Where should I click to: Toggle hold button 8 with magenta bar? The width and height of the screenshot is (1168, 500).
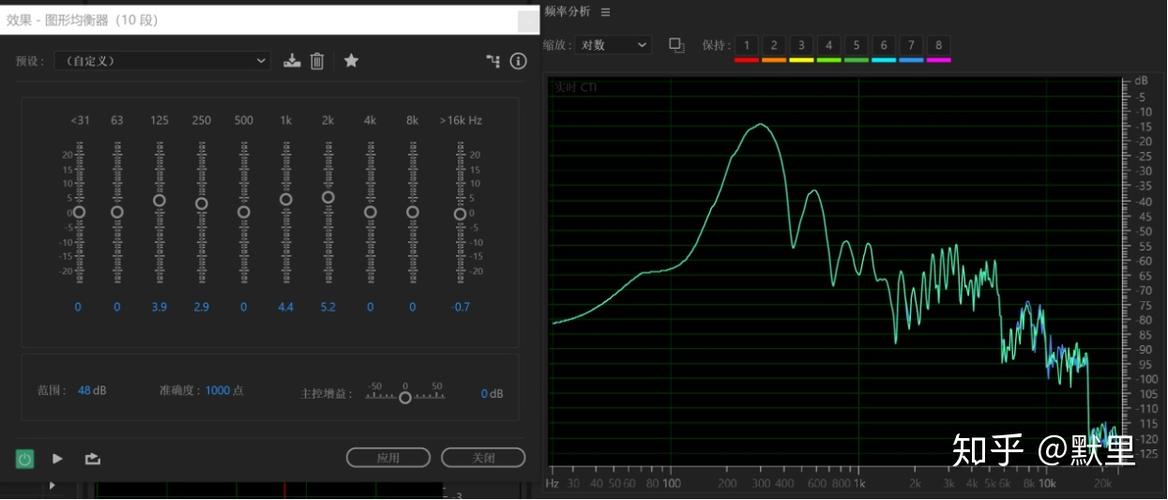point(939,45)
